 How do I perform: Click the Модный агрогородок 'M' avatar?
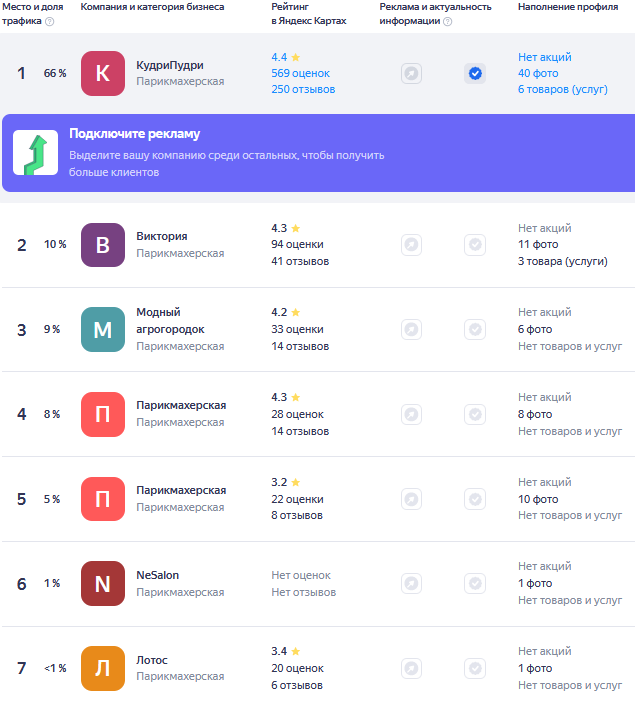tap(103, 330)
